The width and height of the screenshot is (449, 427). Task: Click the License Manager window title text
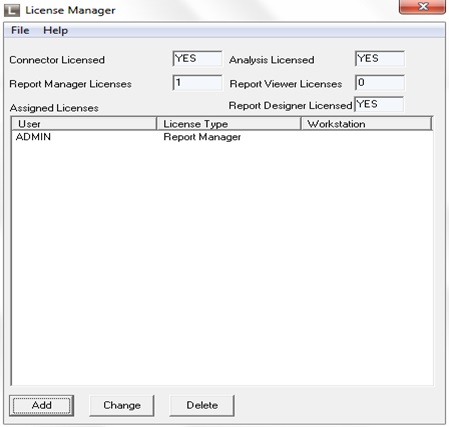point(70,10)
